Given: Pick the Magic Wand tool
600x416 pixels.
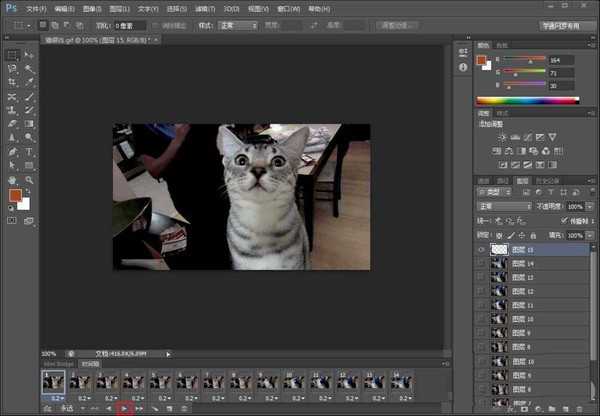Looking at the screenshot, I should pos(29,68).
